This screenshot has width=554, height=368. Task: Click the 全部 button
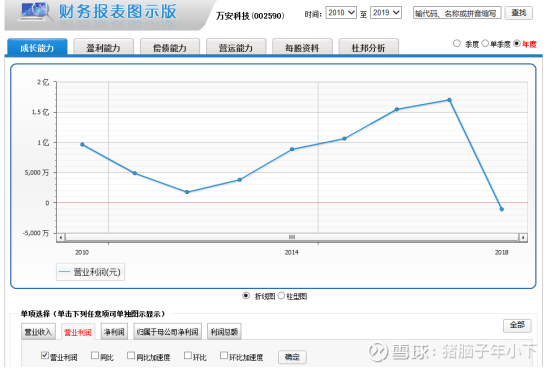pyautogui.click(x=517, y=325)
